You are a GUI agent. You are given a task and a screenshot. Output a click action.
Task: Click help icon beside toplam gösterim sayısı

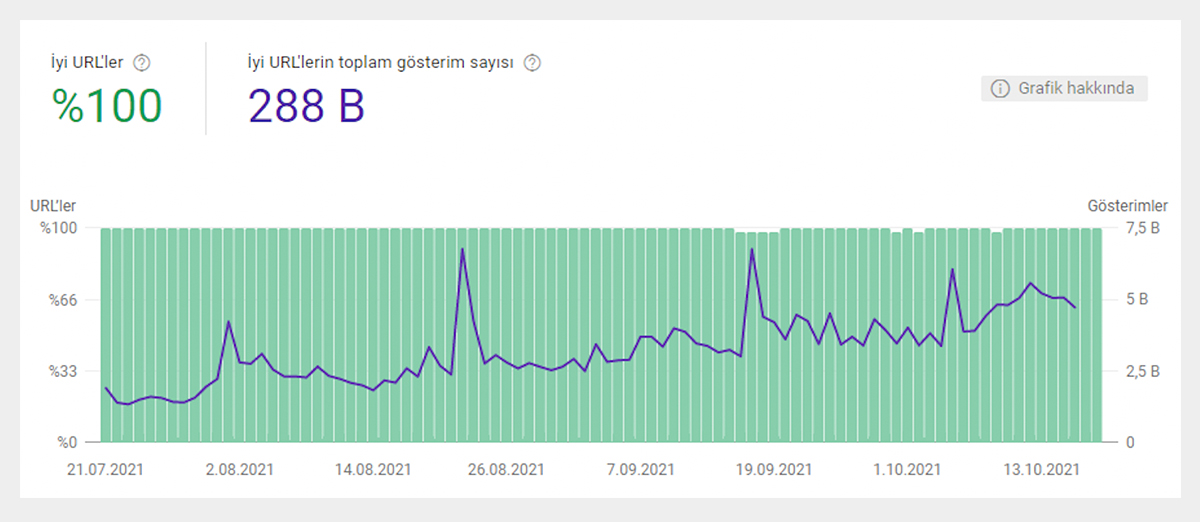(x=533, y=63)
